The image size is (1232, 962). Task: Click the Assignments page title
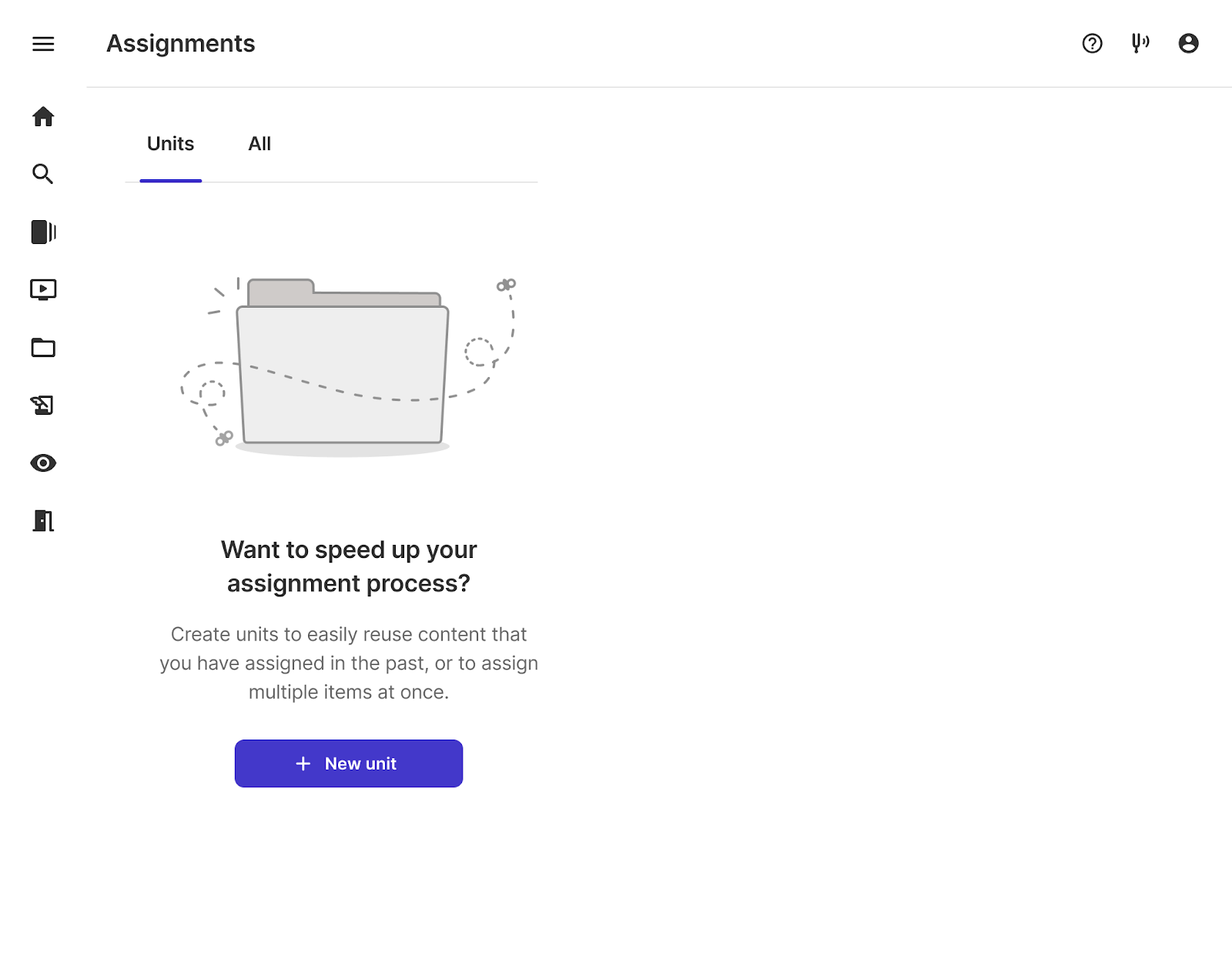180,44
